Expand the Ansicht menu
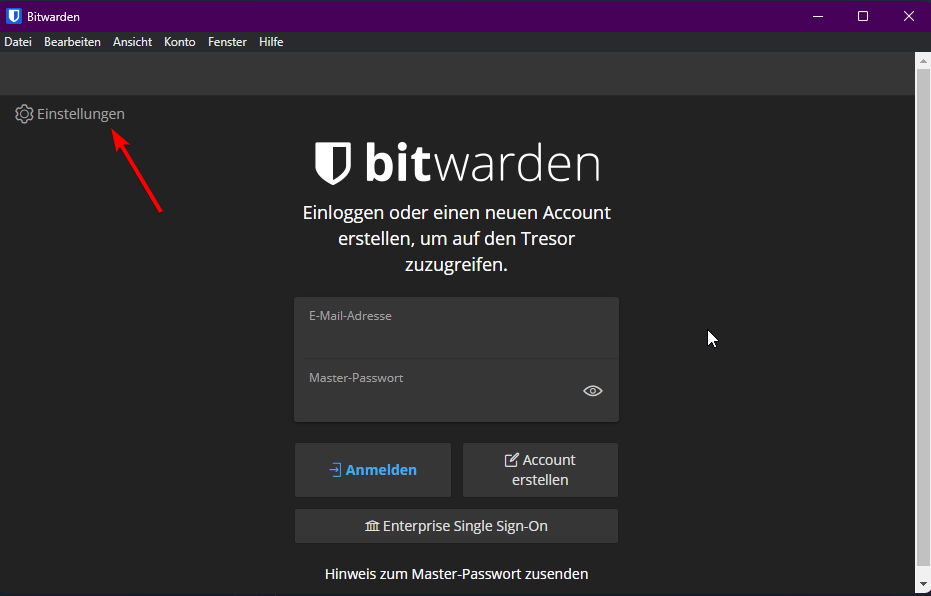The image size is (931, 596). click(x=132, y=42)
